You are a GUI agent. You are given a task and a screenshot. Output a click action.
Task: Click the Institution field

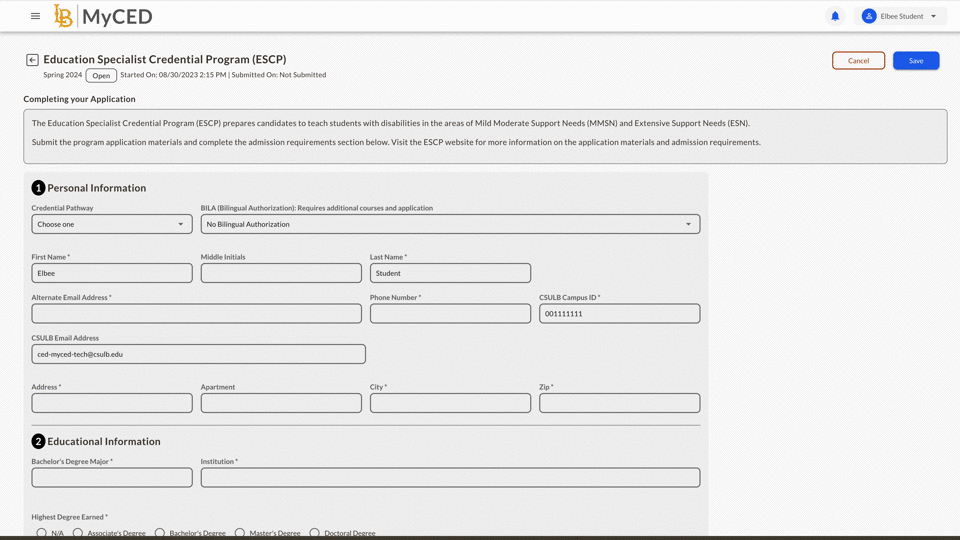tap(451, 478)
